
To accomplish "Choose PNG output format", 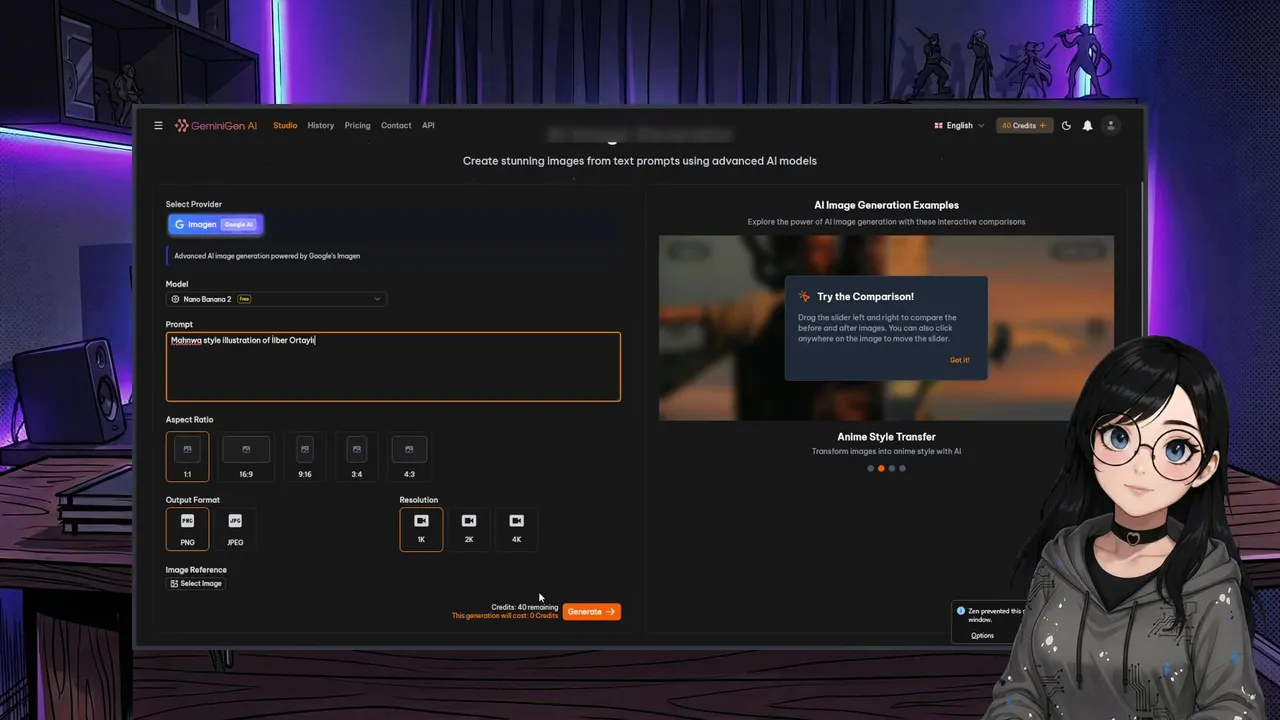I will click(187, 529).
